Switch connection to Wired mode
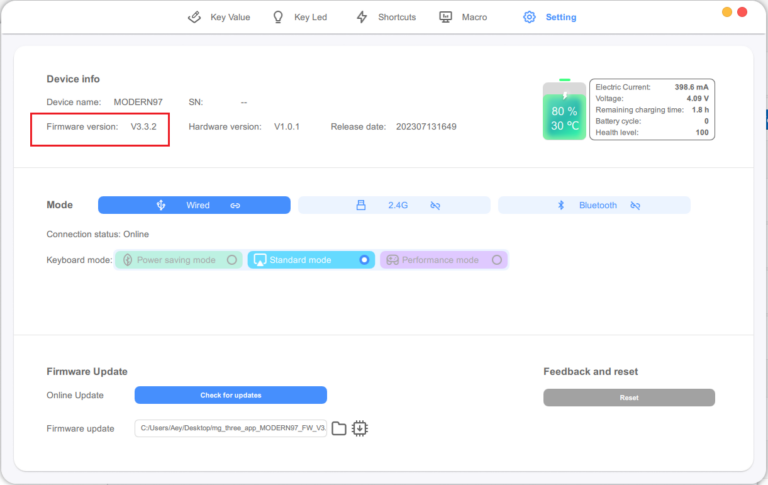Image resolution: width=768 pixels, height=485 pixels. 194,205
